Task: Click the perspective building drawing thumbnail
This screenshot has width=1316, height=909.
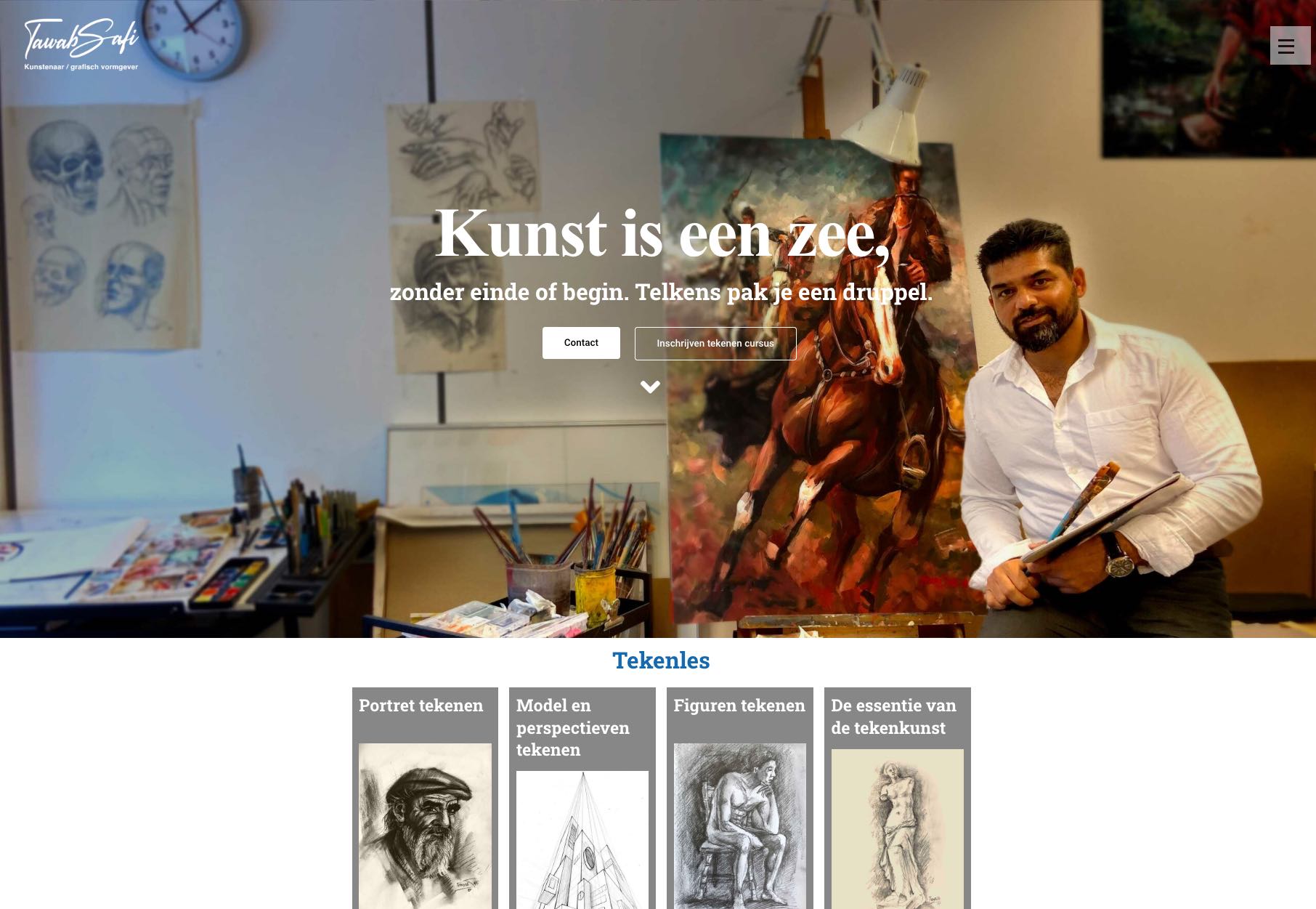Action: point(582,840)
